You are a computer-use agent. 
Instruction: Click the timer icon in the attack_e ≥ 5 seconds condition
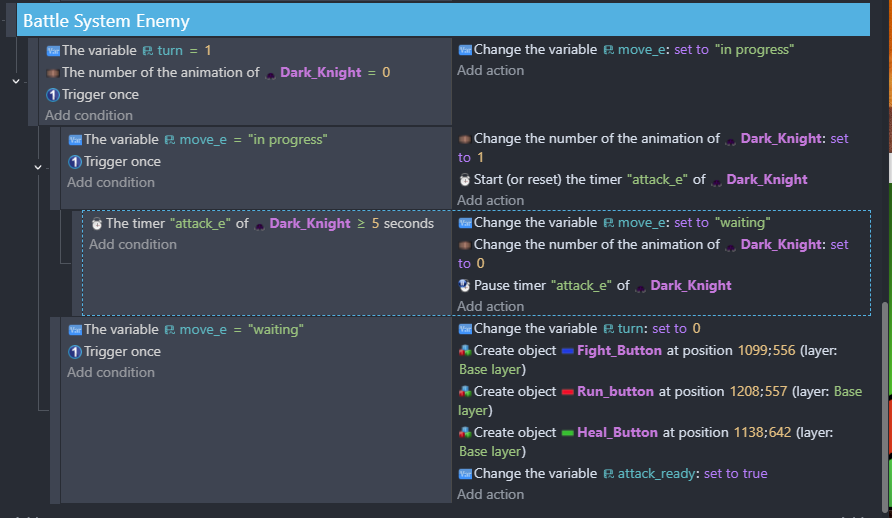(x=96, y=224)
